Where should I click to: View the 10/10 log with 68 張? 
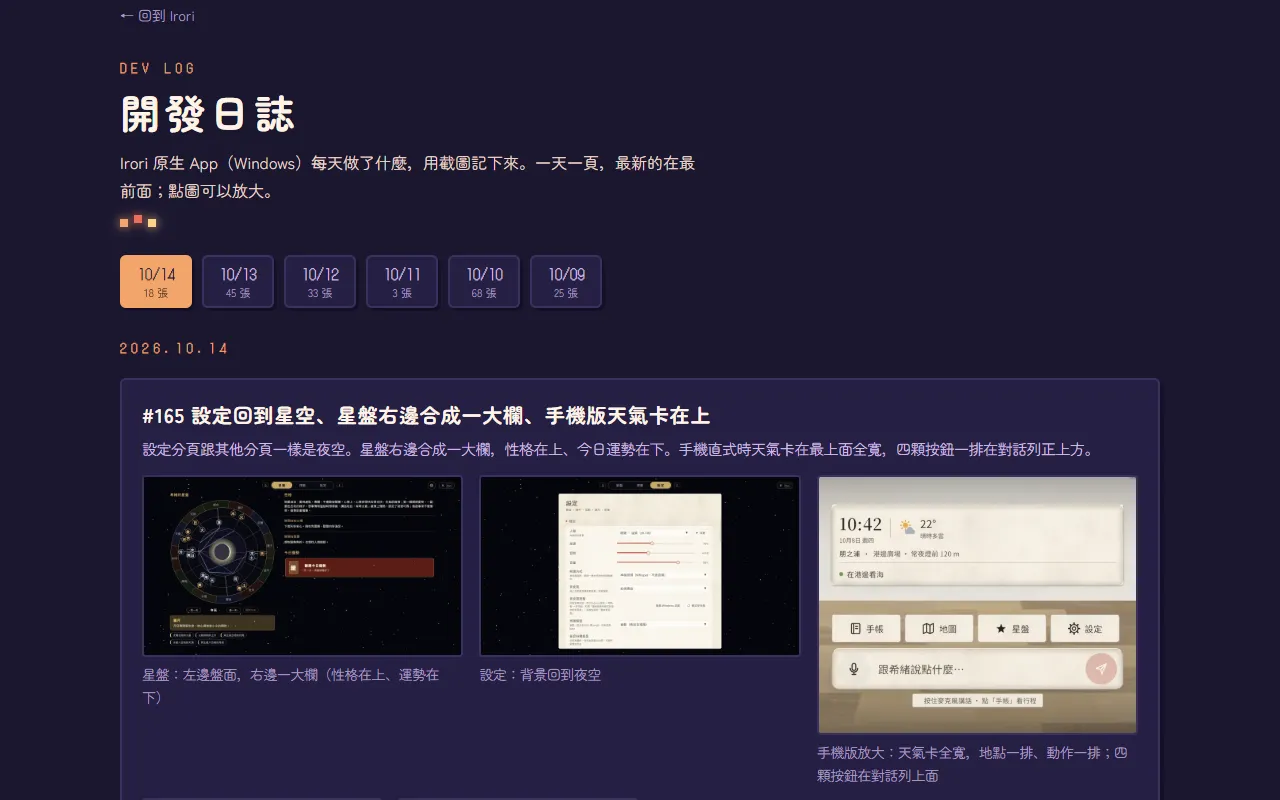[x=484, y=281]
